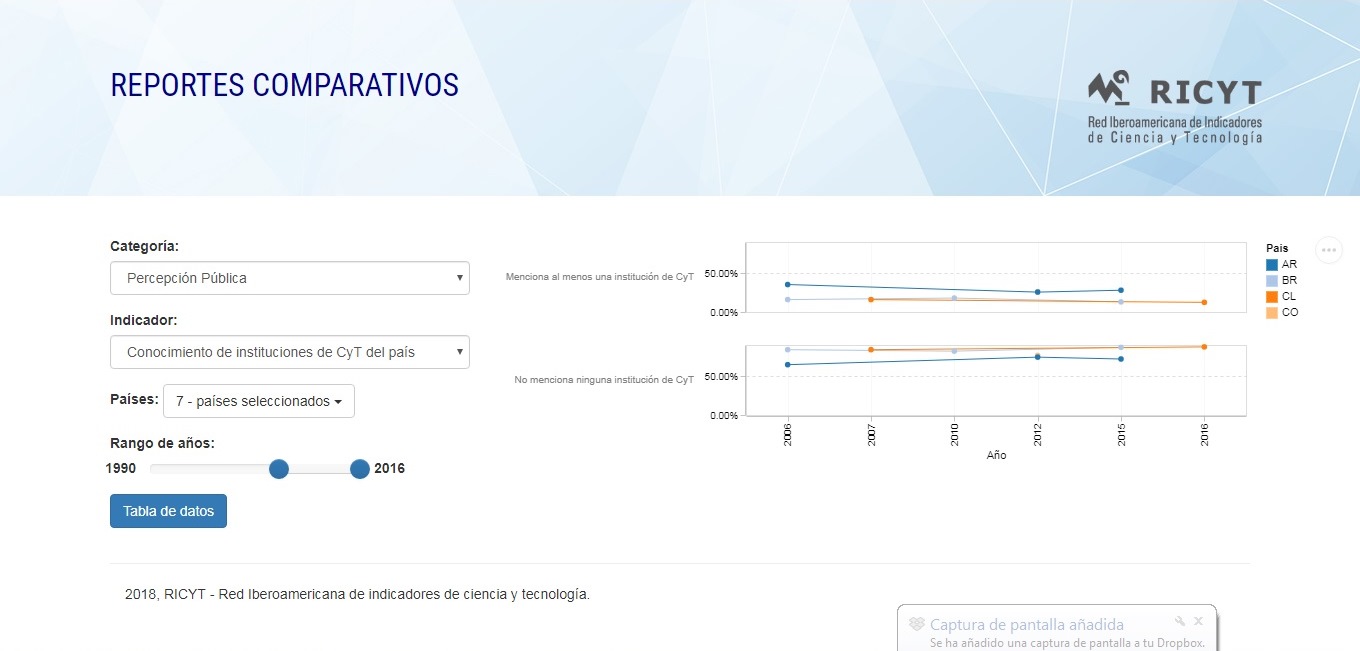Open the Indicador dropdown
The width and height of the screenshot is (1360, 651).
[x=290, y=352]
